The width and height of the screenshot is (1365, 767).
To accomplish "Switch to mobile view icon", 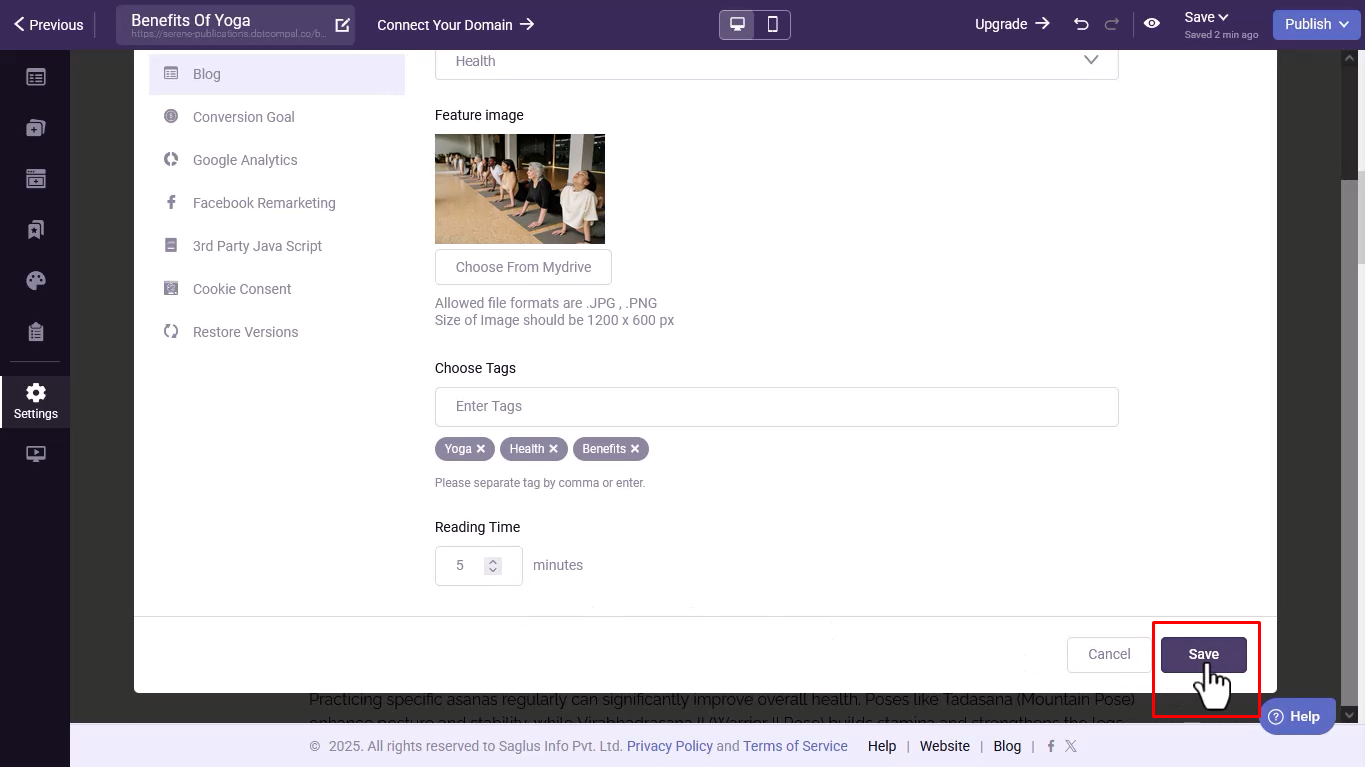I will click(x=772, y=24).
